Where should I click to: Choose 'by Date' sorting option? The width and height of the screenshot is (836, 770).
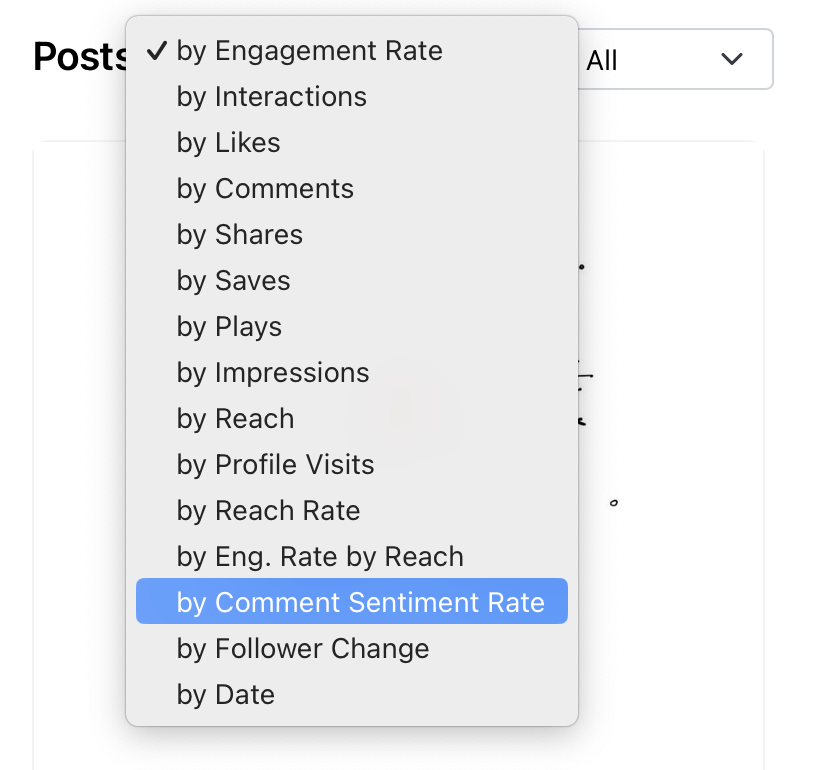click(x=225, y=695)
